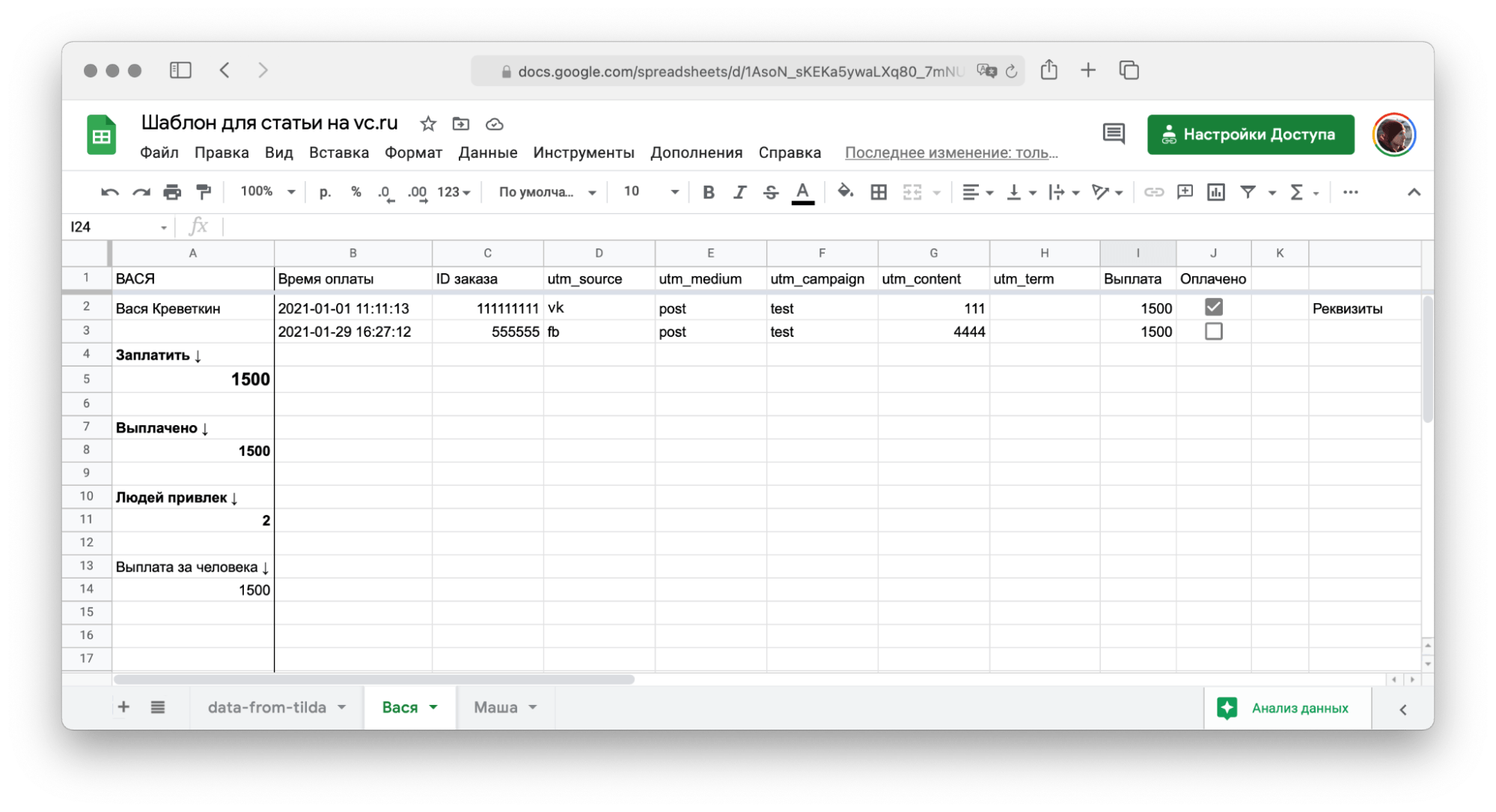Insert a chart via toolbar icon
The image size is (1496, 812).
coord(1215,192)
